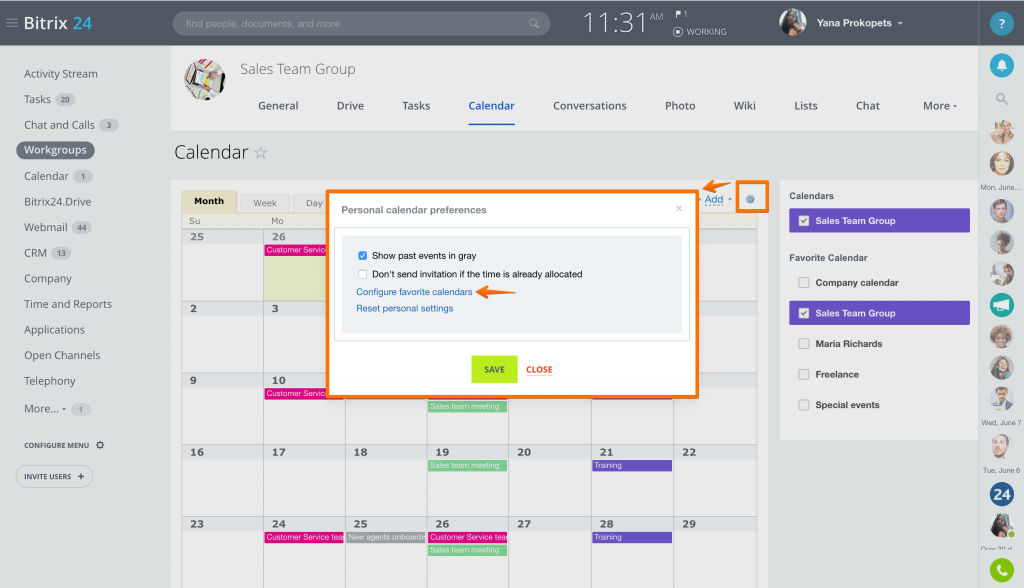Open Telephony in sidebar

pos(50,381)
